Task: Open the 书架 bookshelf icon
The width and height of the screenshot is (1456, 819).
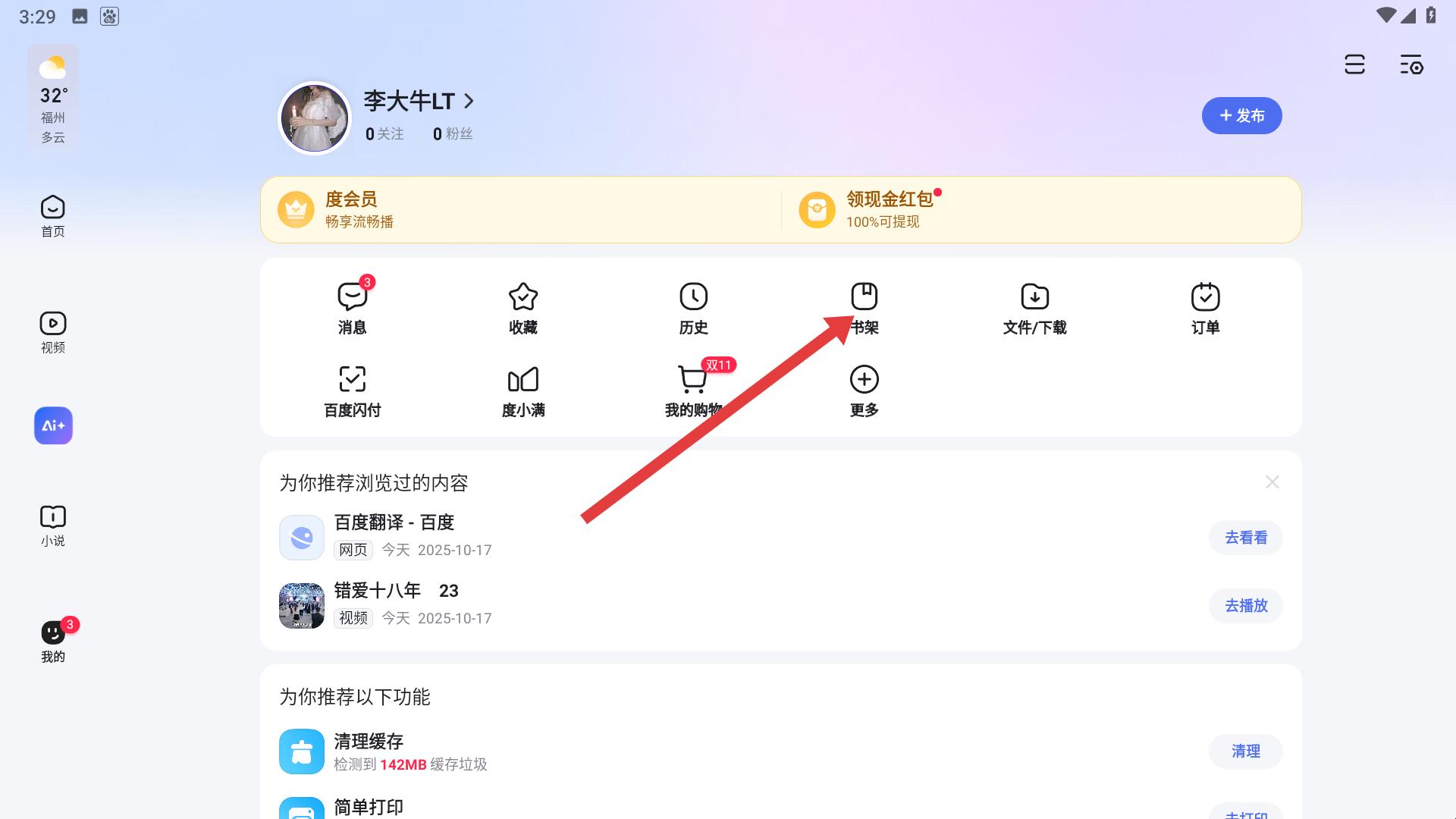Action: 864,297
